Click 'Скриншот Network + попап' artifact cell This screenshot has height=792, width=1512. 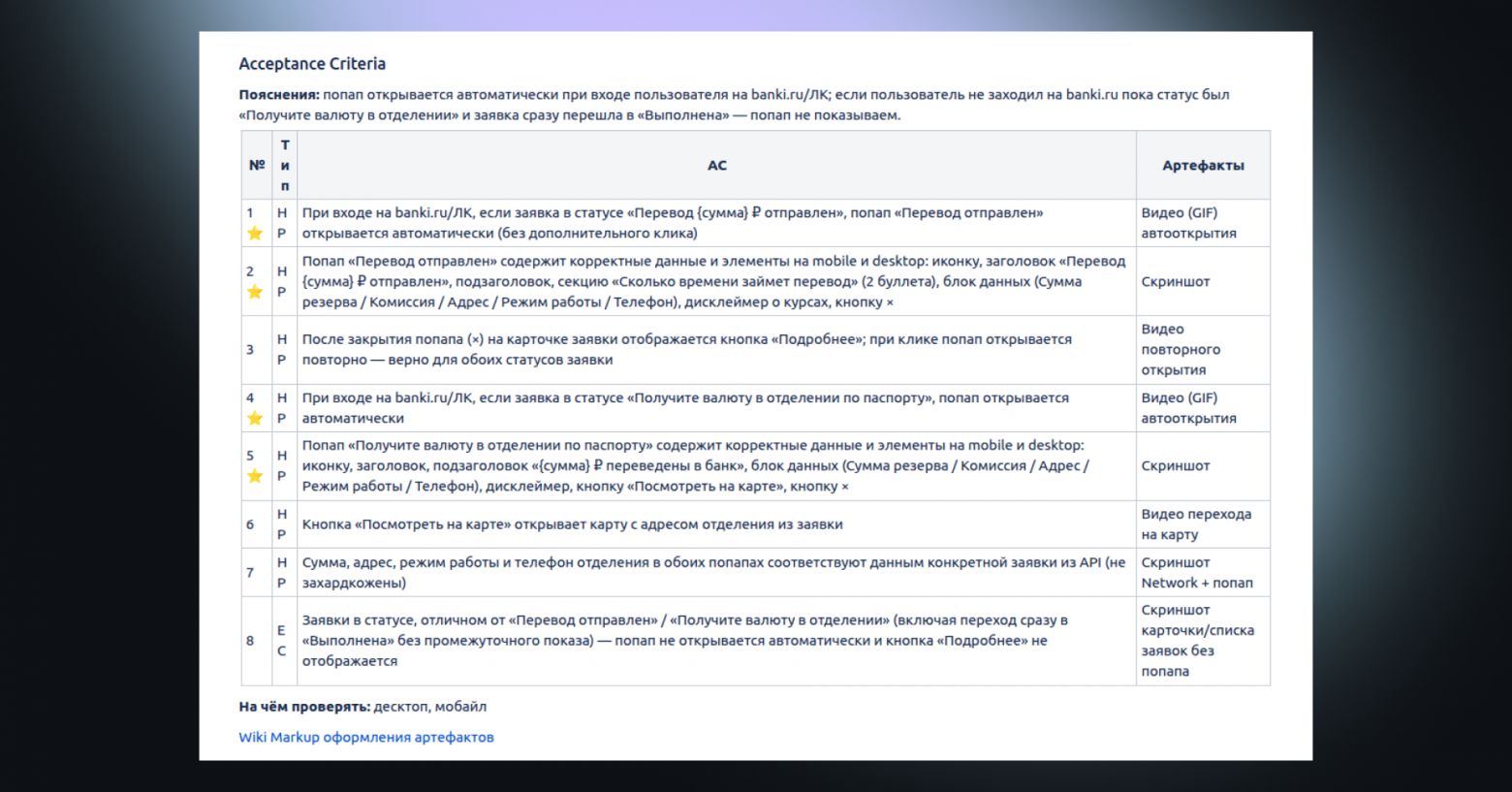(1203, 573)
